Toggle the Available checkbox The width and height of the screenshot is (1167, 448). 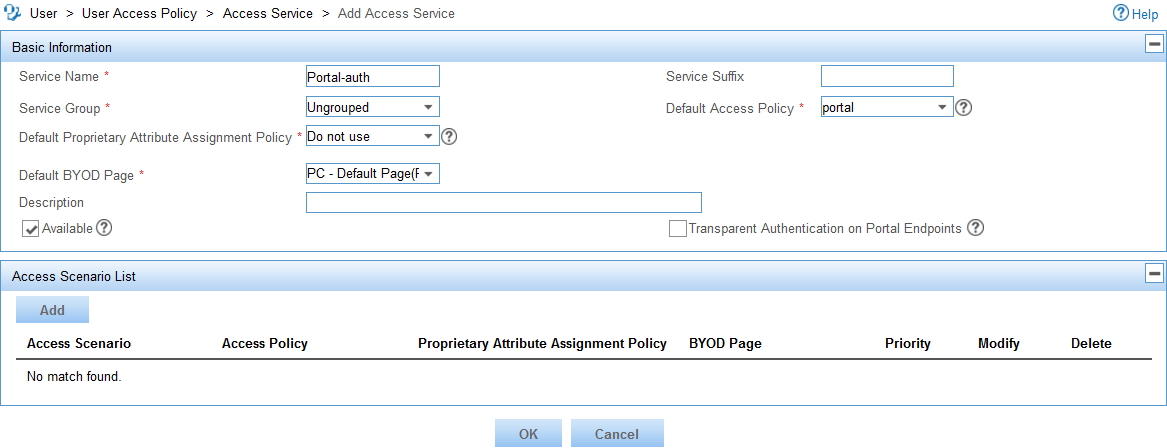[x=31, y=229]
